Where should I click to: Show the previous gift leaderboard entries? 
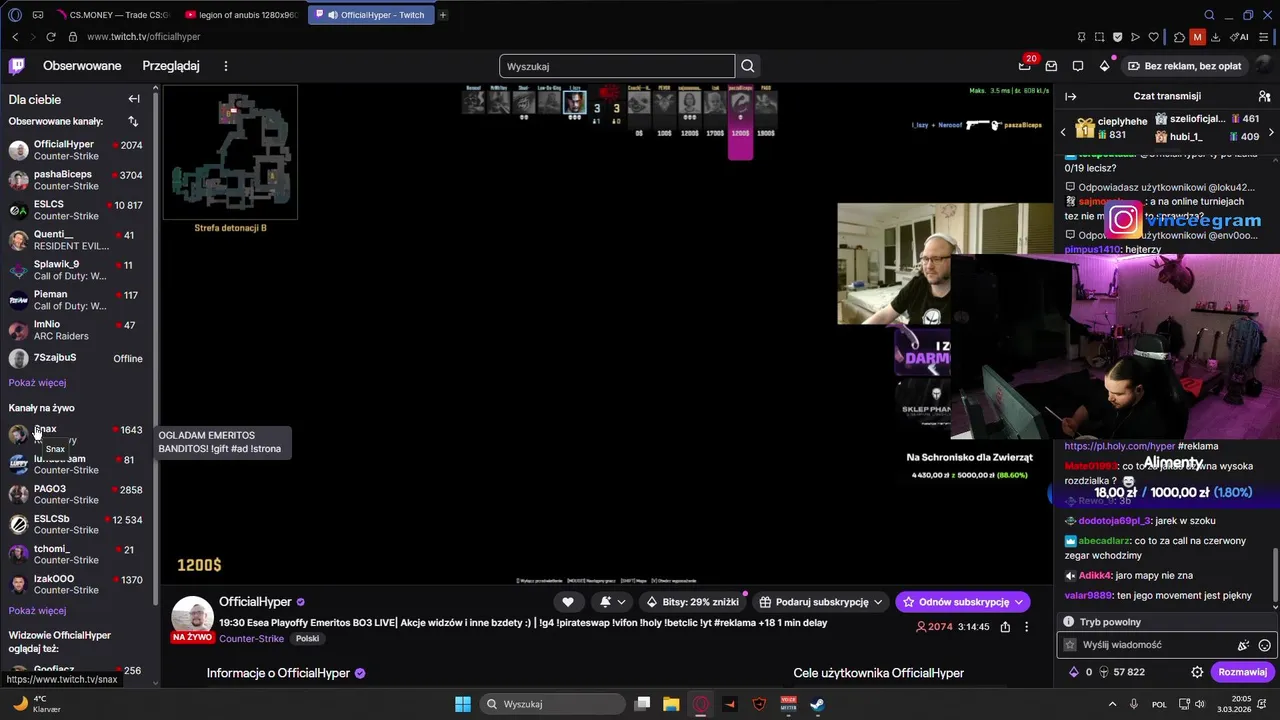pyautogui.click(x=1064, y=132)
